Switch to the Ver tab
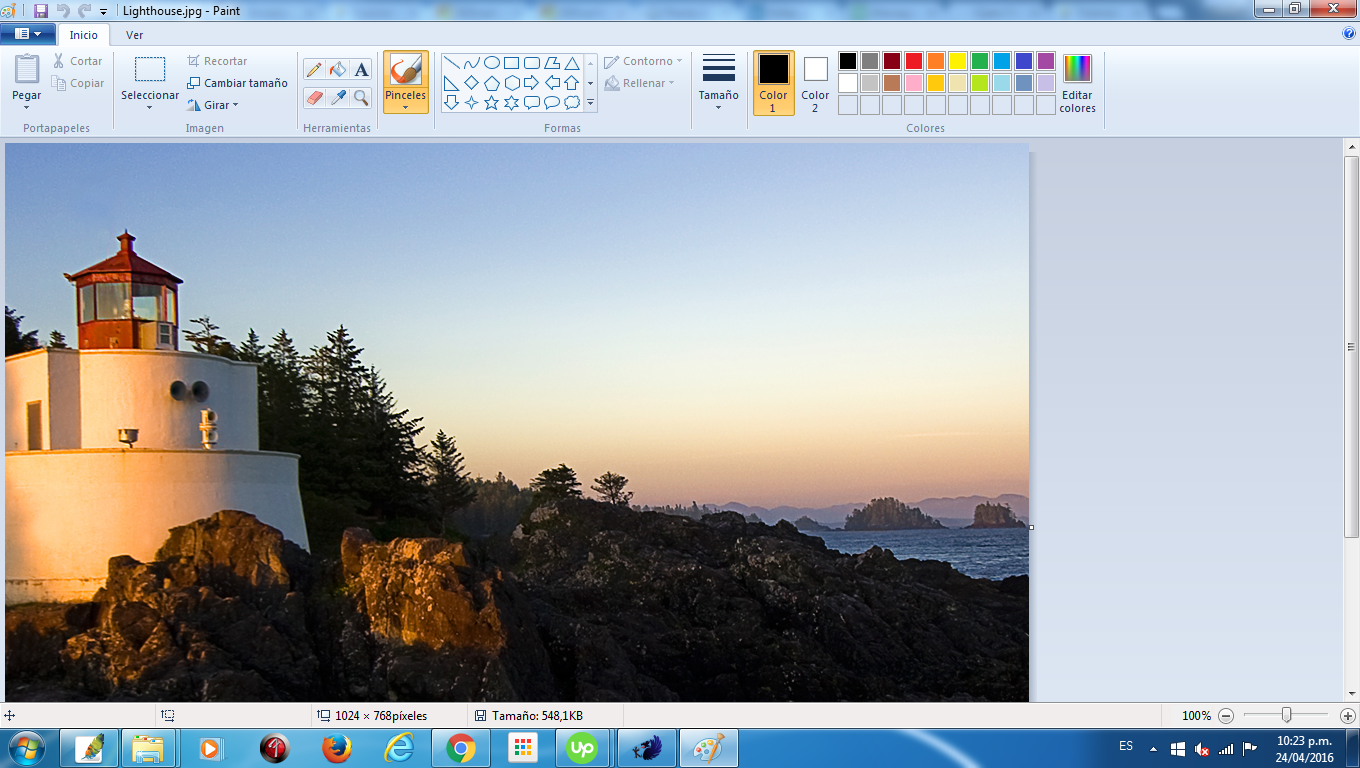 (134, 35)
